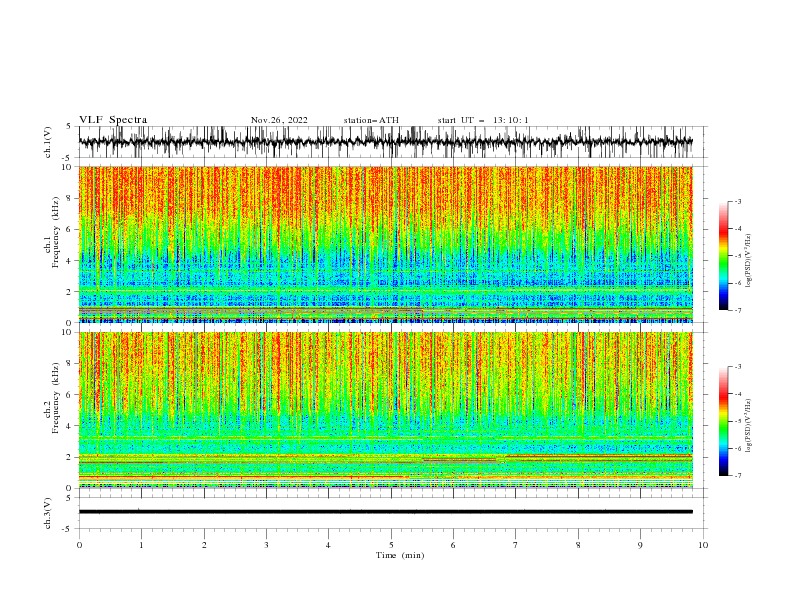
Task: Select the log(PSD) label beside ch.1 colorbar
Action: pyautogui.click(x=749, y=261)
